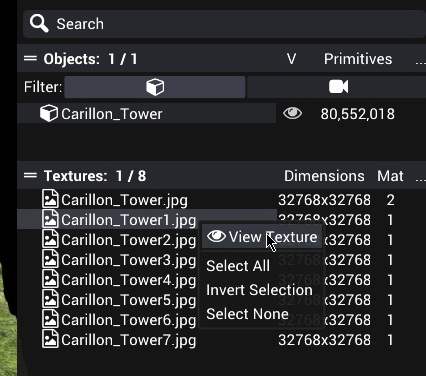Click image icon beside Carillon_Tower5.jpg
426x376 pixels.
tap(50, 299)
